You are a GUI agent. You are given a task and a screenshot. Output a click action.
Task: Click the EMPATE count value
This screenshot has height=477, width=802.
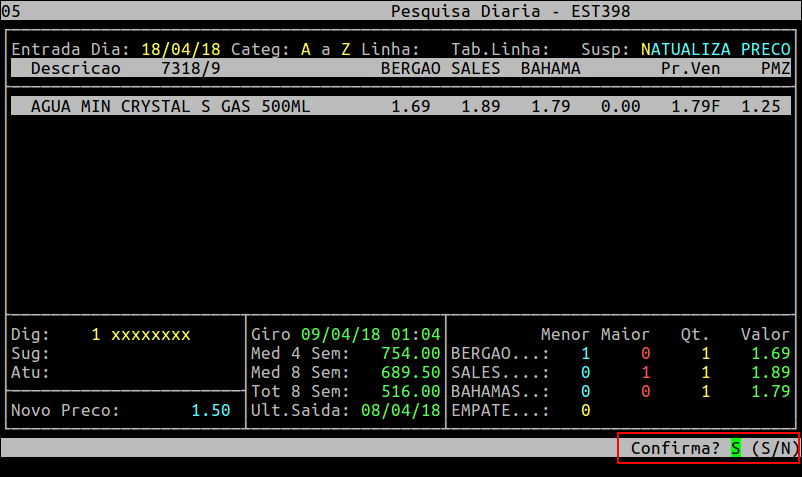coord(585,410)
